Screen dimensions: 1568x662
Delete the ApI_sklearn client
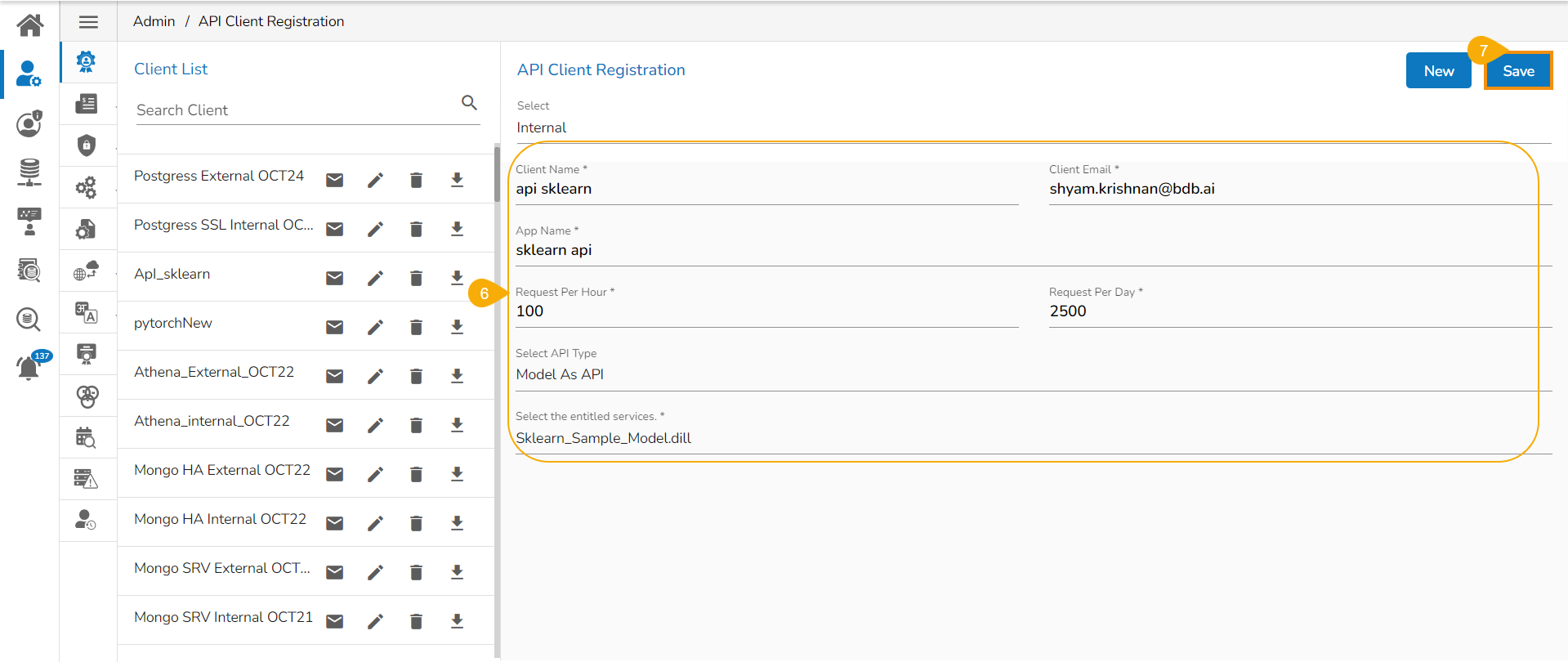click(x=416, y=279)
